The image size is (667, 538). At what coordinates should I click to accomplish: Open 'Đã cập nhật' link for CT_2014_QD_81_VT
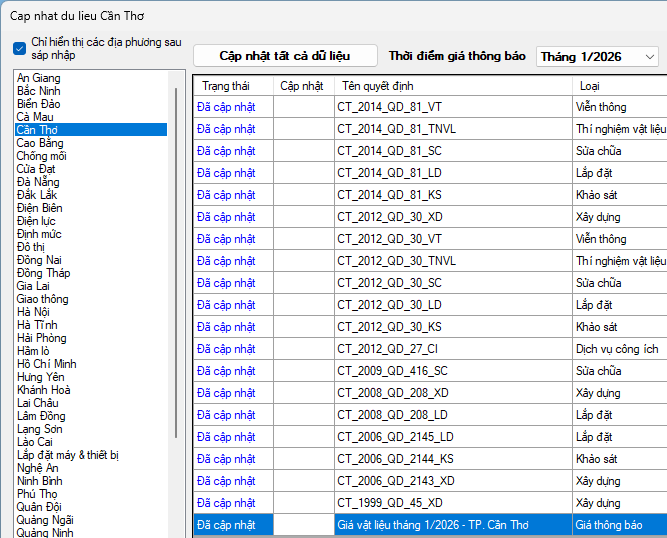point(226,106)
